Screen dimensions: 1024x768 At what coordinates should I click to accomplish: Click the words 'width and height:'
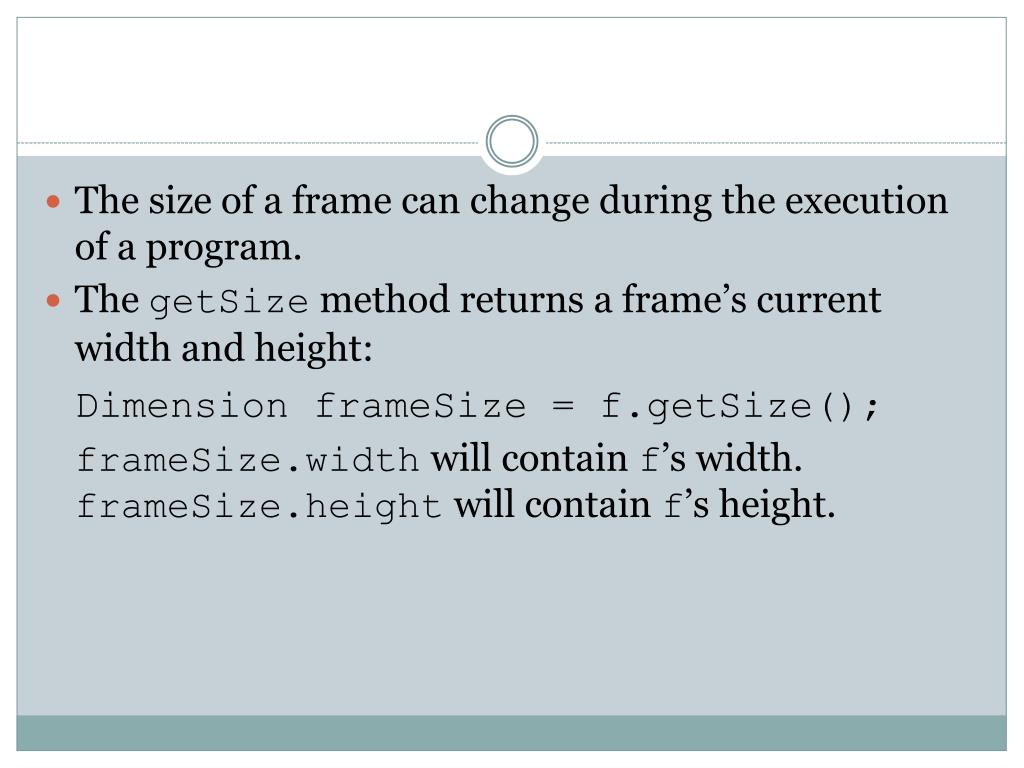click(x=223, y=348)
